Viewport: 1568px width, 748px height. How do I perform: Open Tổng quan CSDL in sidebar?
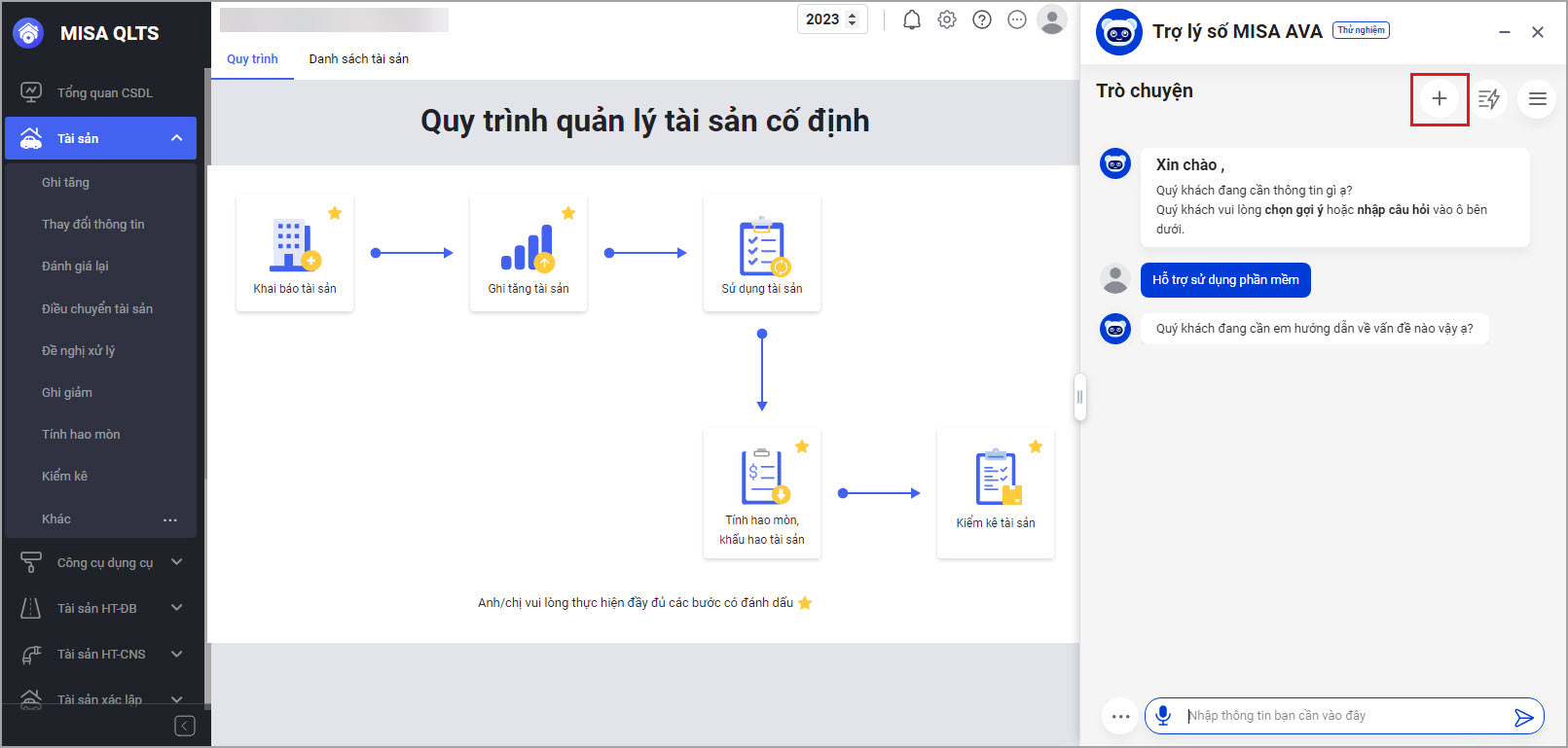click(104, 92)
